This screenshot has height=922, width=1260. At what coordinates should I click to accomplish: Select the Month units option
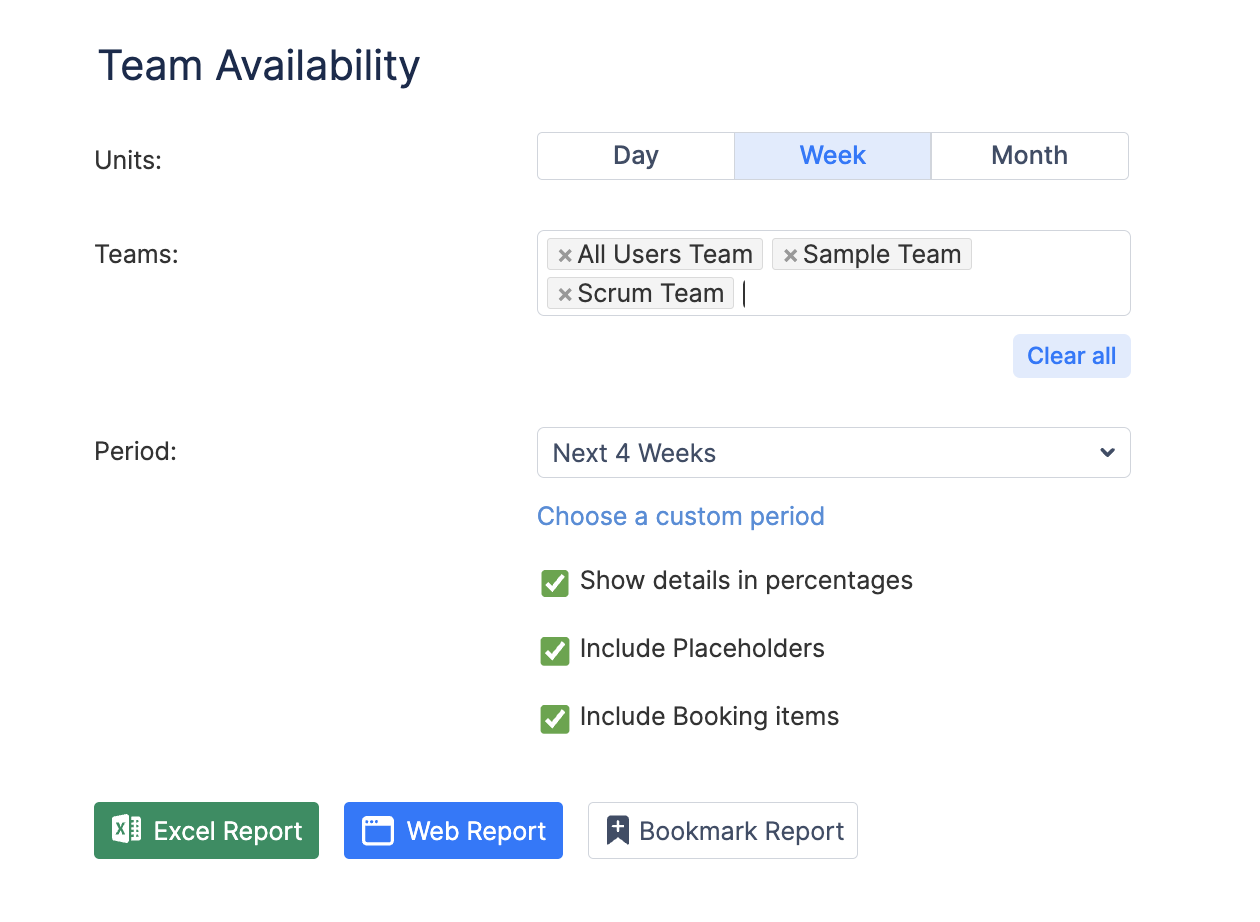pos(1029,156)
